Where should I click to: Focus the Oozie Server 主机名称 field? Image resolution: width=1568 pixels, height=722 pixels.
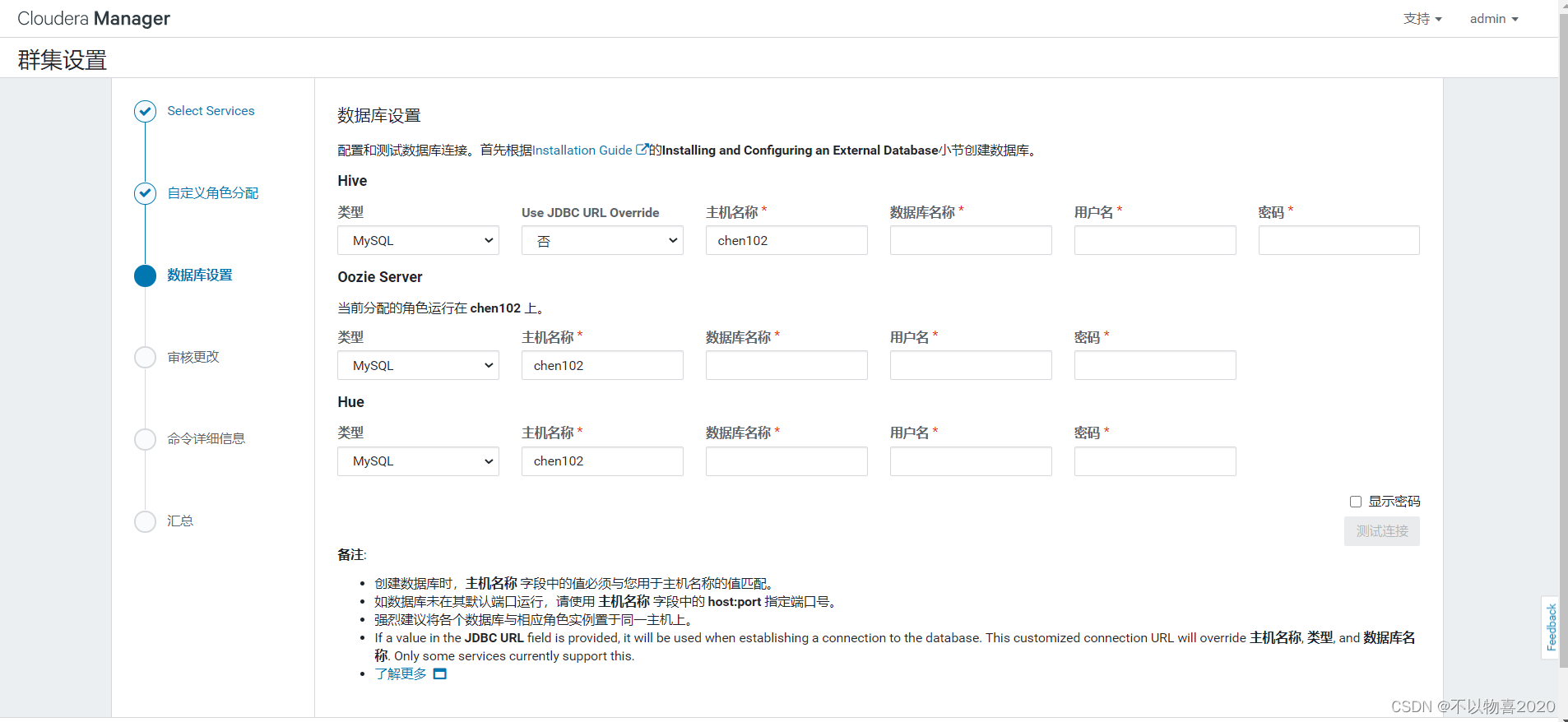pos(602,365)
